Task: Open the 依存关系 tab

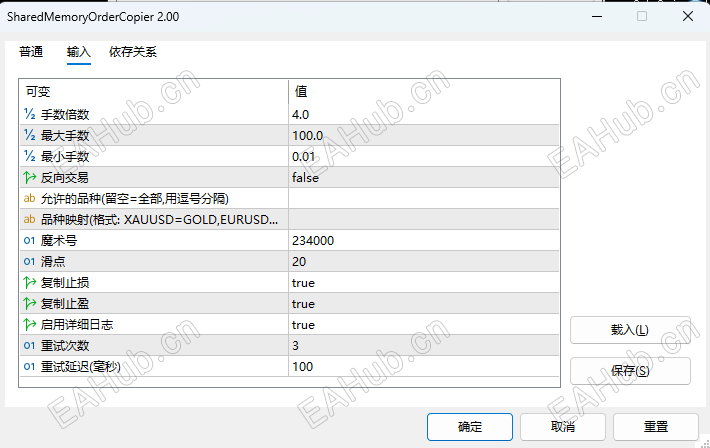Action: click(133, 52)
